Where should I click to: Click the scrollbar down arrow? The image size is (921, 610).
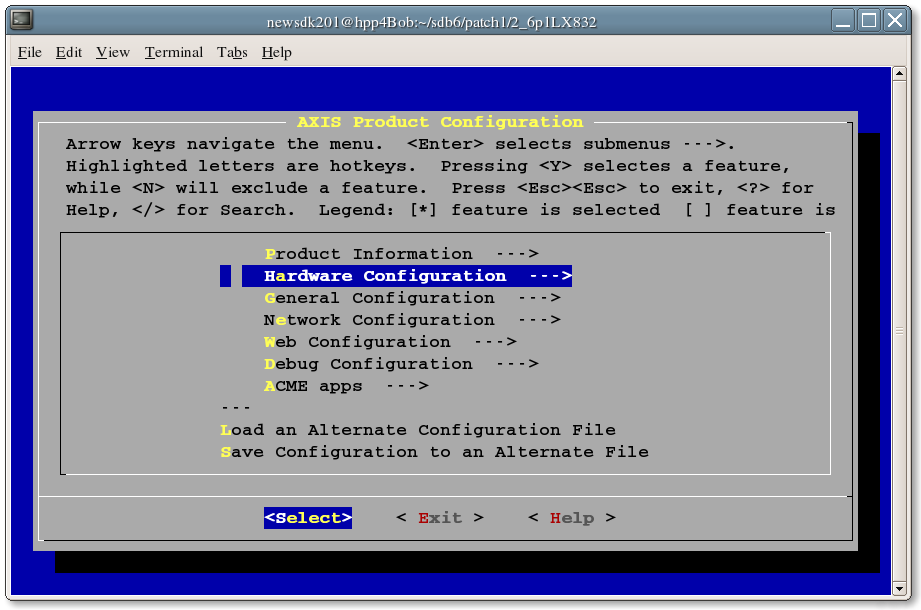(899, 588)
